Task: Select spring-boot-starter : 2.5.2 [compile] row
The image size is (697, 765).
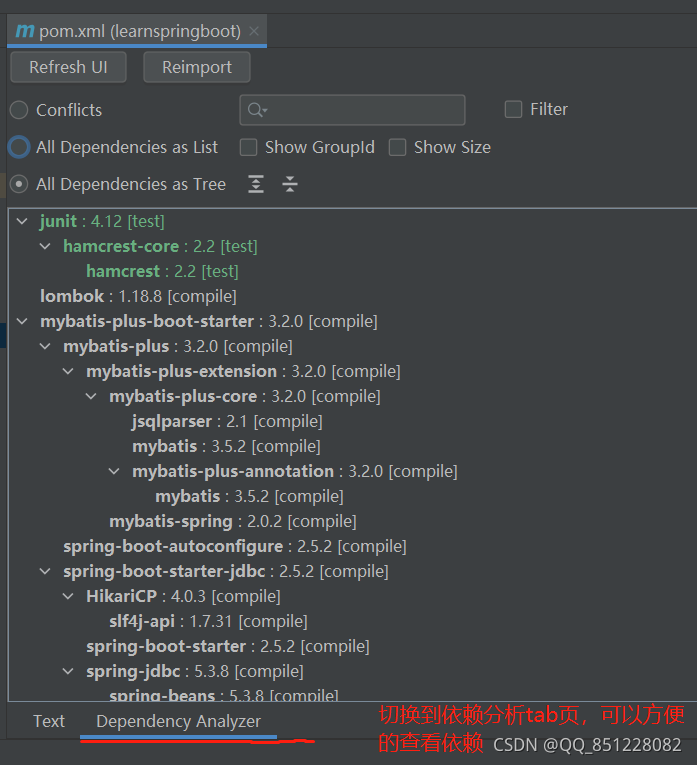Action: point(228,646)
